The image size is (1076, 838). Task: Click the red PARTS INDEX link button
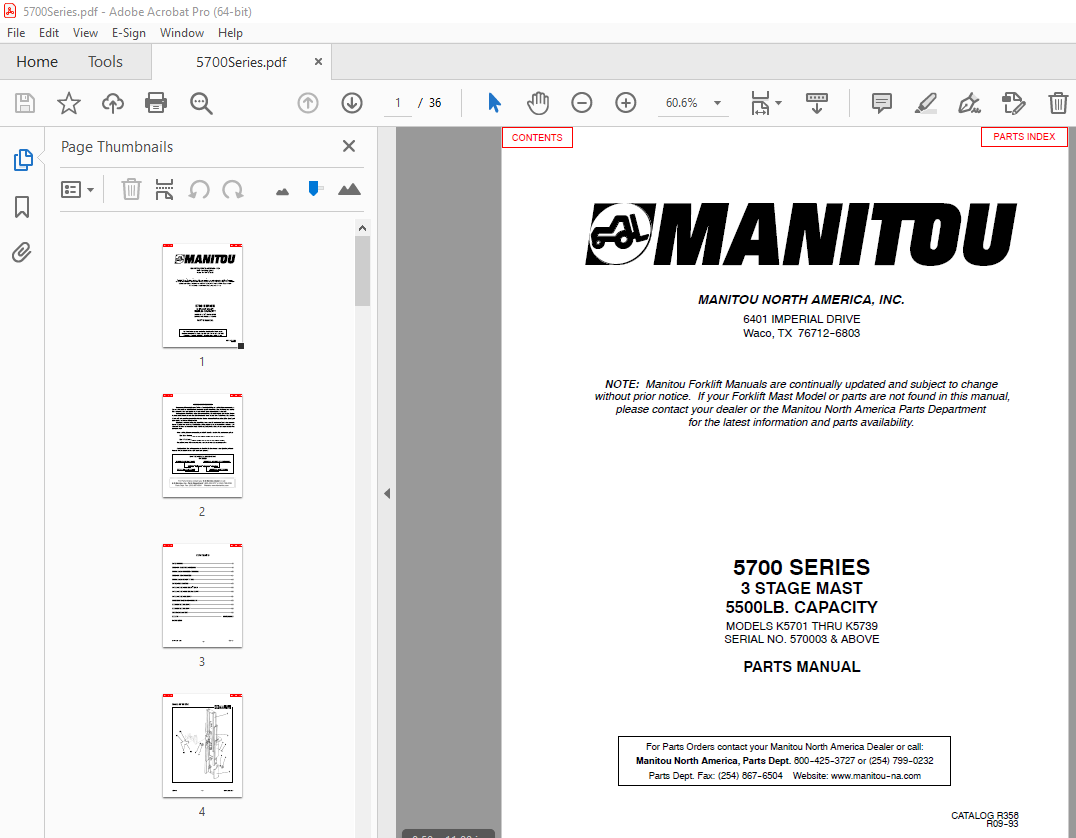click(x=1024, y=137)
